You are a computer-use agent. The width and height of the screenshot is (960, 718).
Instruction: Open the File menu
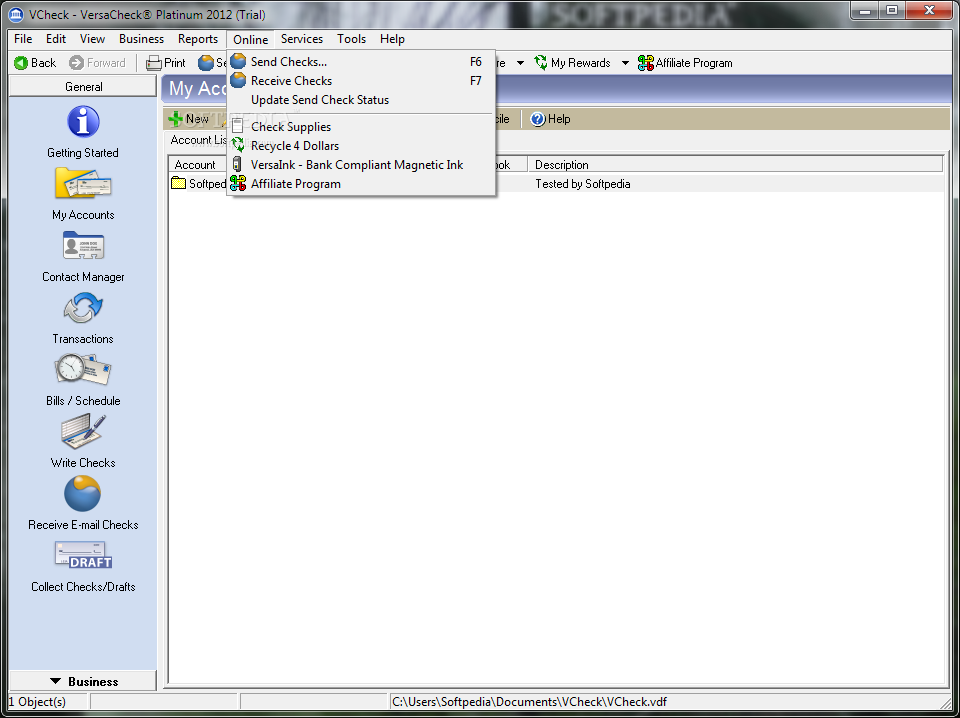[23, 39]
